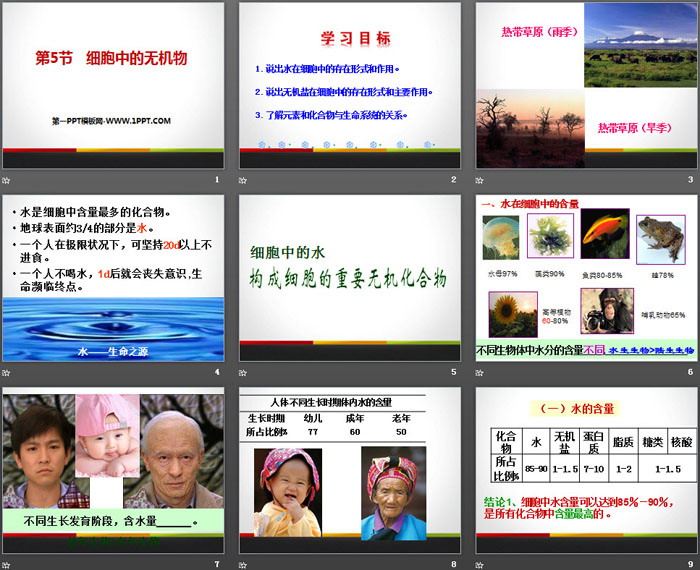This screenshot has height=570, width=700.
Task: Click the transition star icon below slide 8
Action: (243, 564)
